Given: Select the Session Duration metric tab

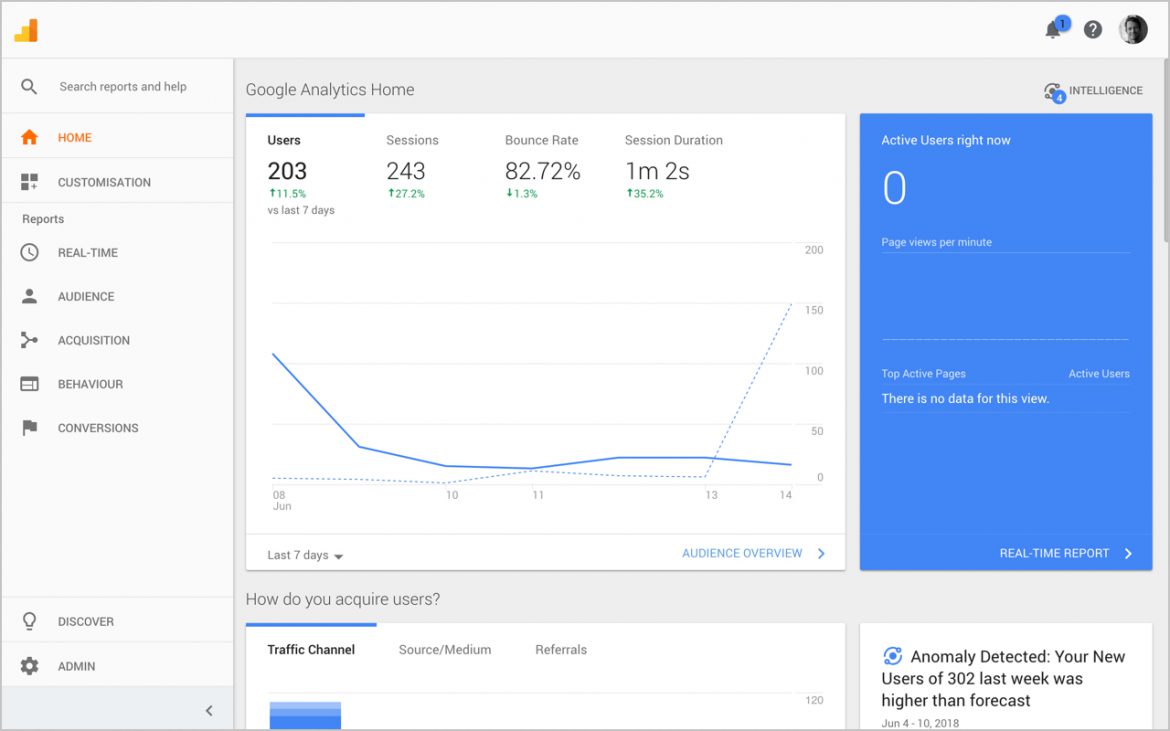Looking at the screenshot, I should tap(674, 166).
